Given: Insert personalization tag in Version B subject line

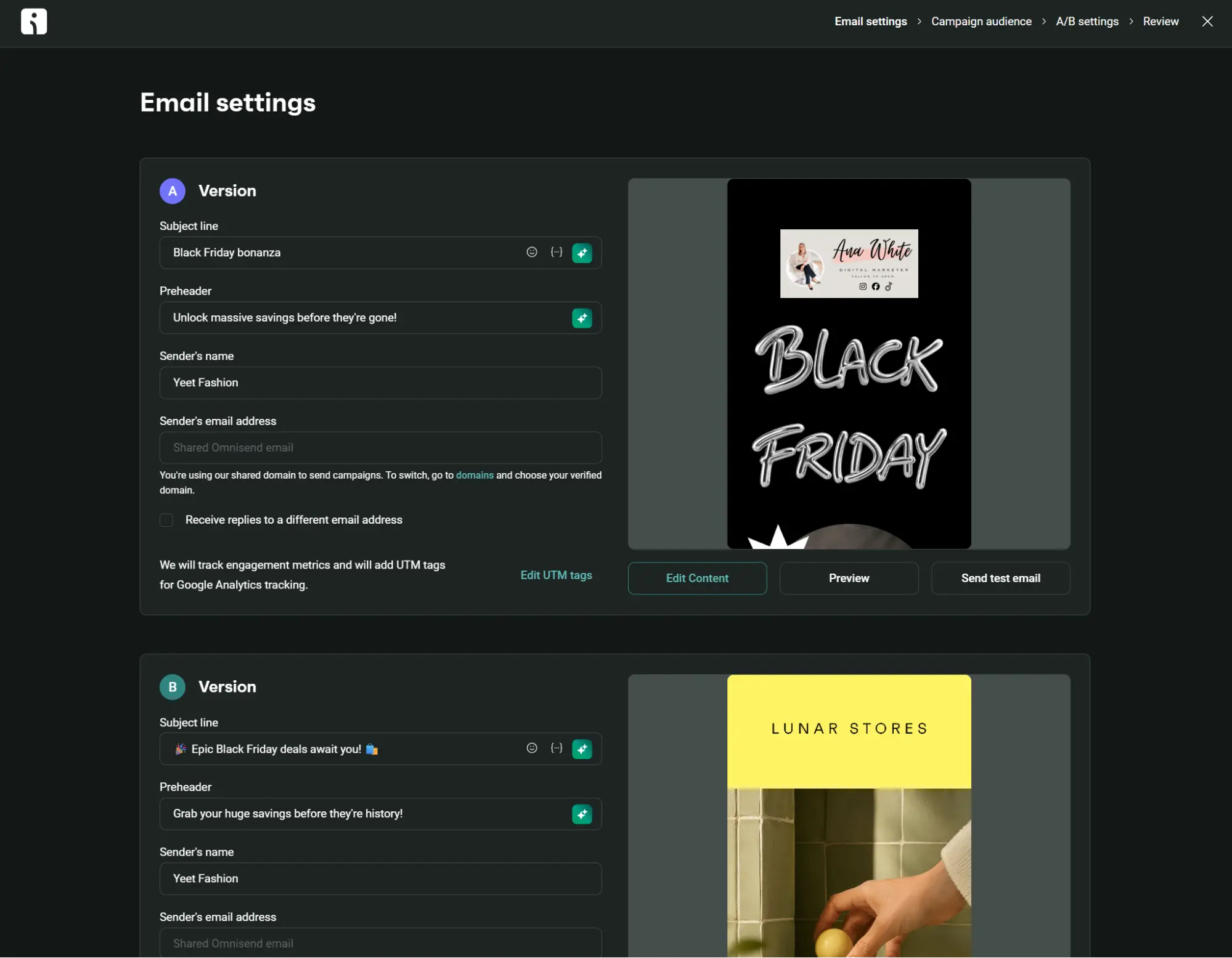Looking at the screenshot, I should coord(557,748).
